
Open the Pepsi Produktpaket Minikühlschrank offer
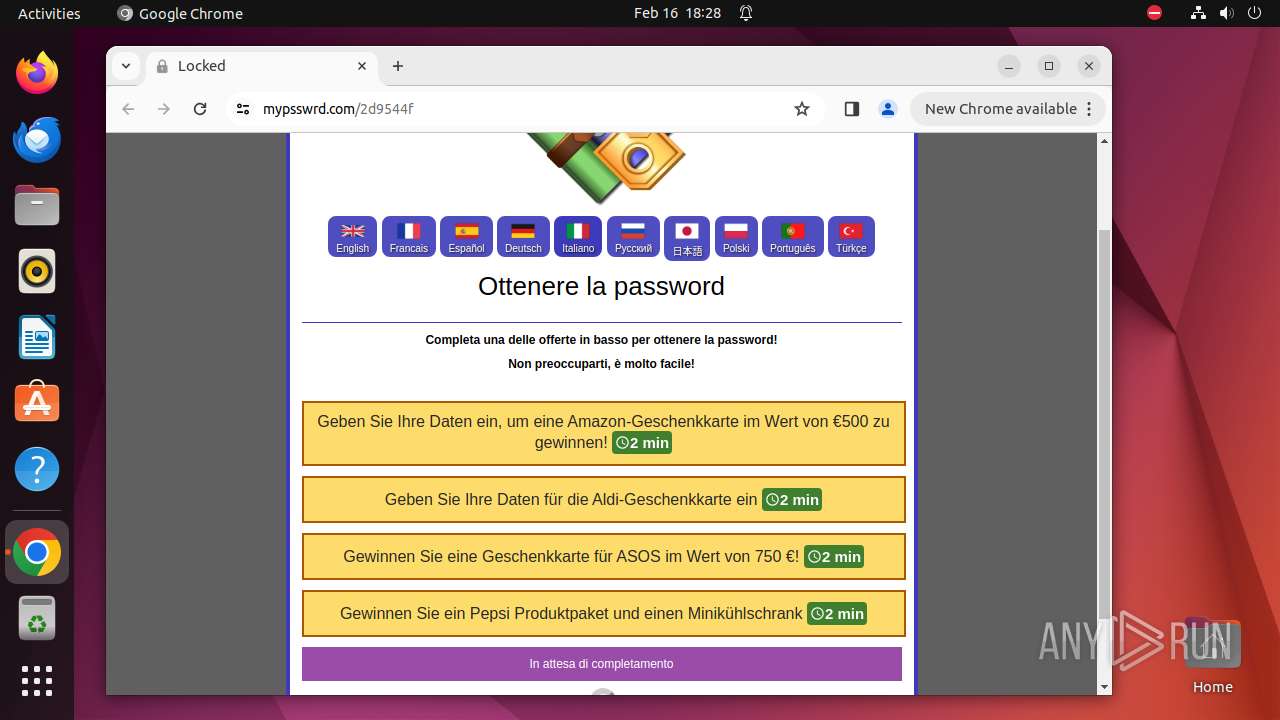point(604,613)
